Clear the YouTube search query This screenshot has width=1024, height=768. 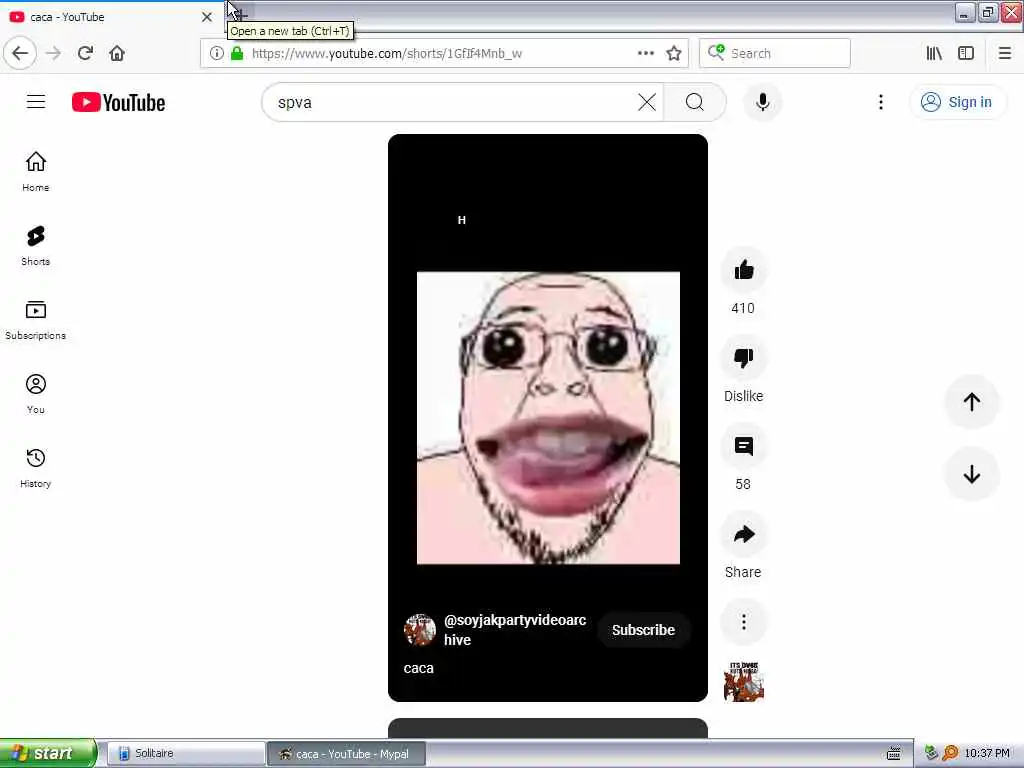(647, 102)
